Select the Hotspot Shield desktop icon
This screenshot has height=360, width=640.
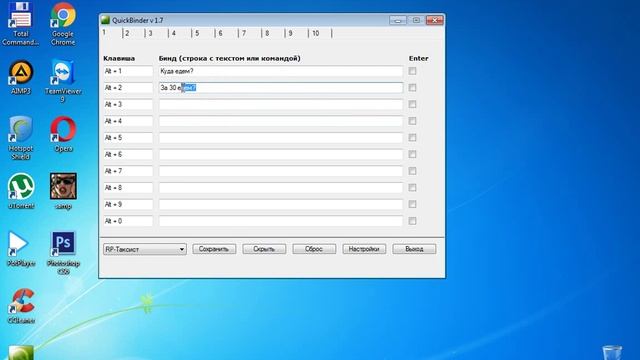[20, 138]
